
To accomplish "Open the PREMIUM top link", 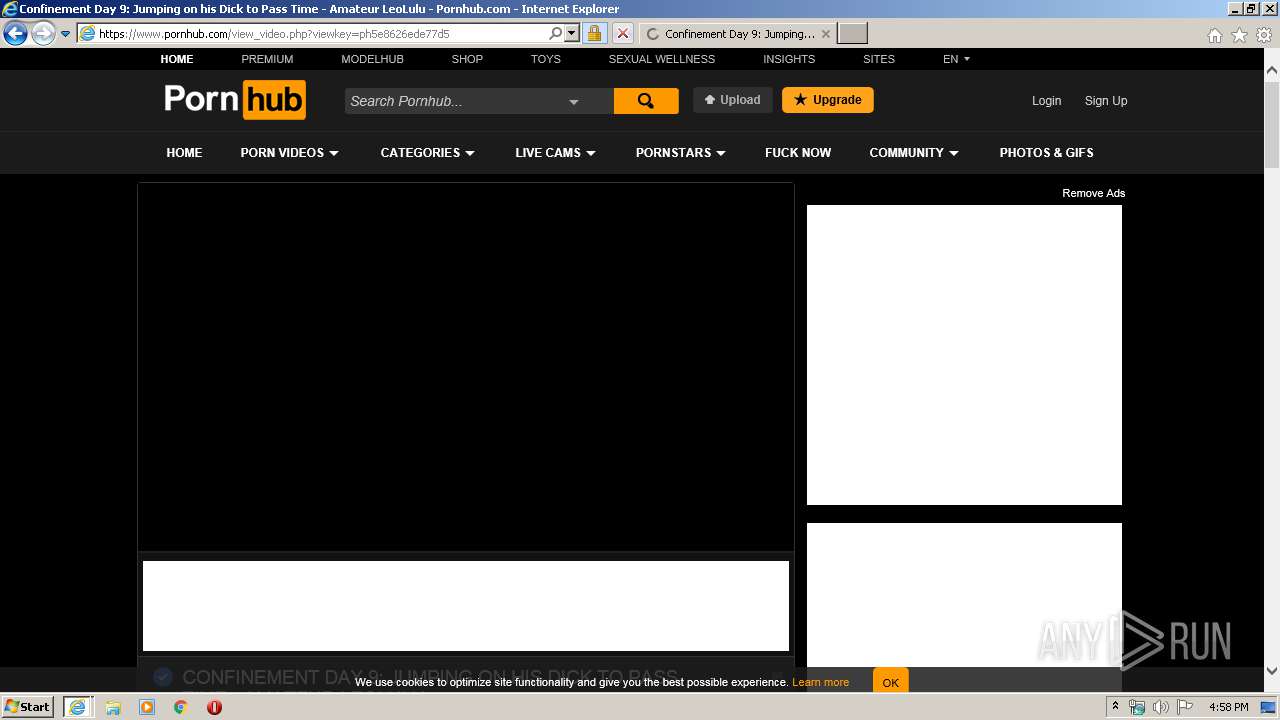I will [267, 59].
